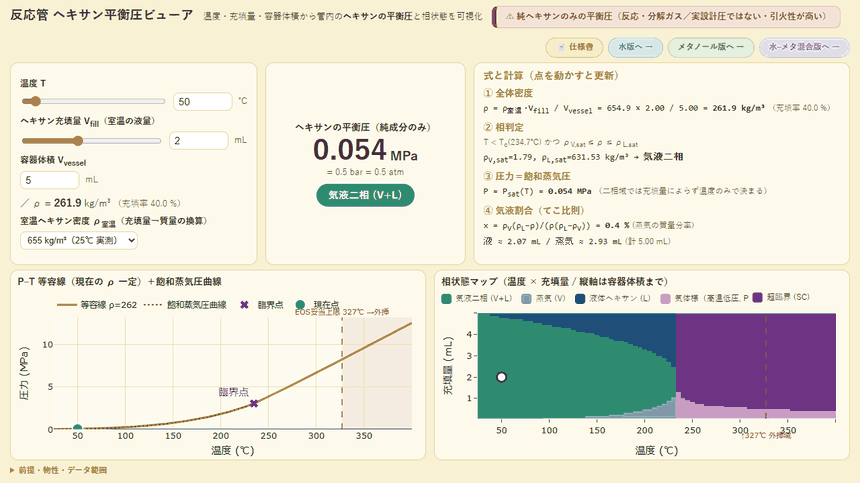The height and width of the screenshot is (483, 860).
Task: Toggle the 臨界点 legend marker
Action: point(261,305)
